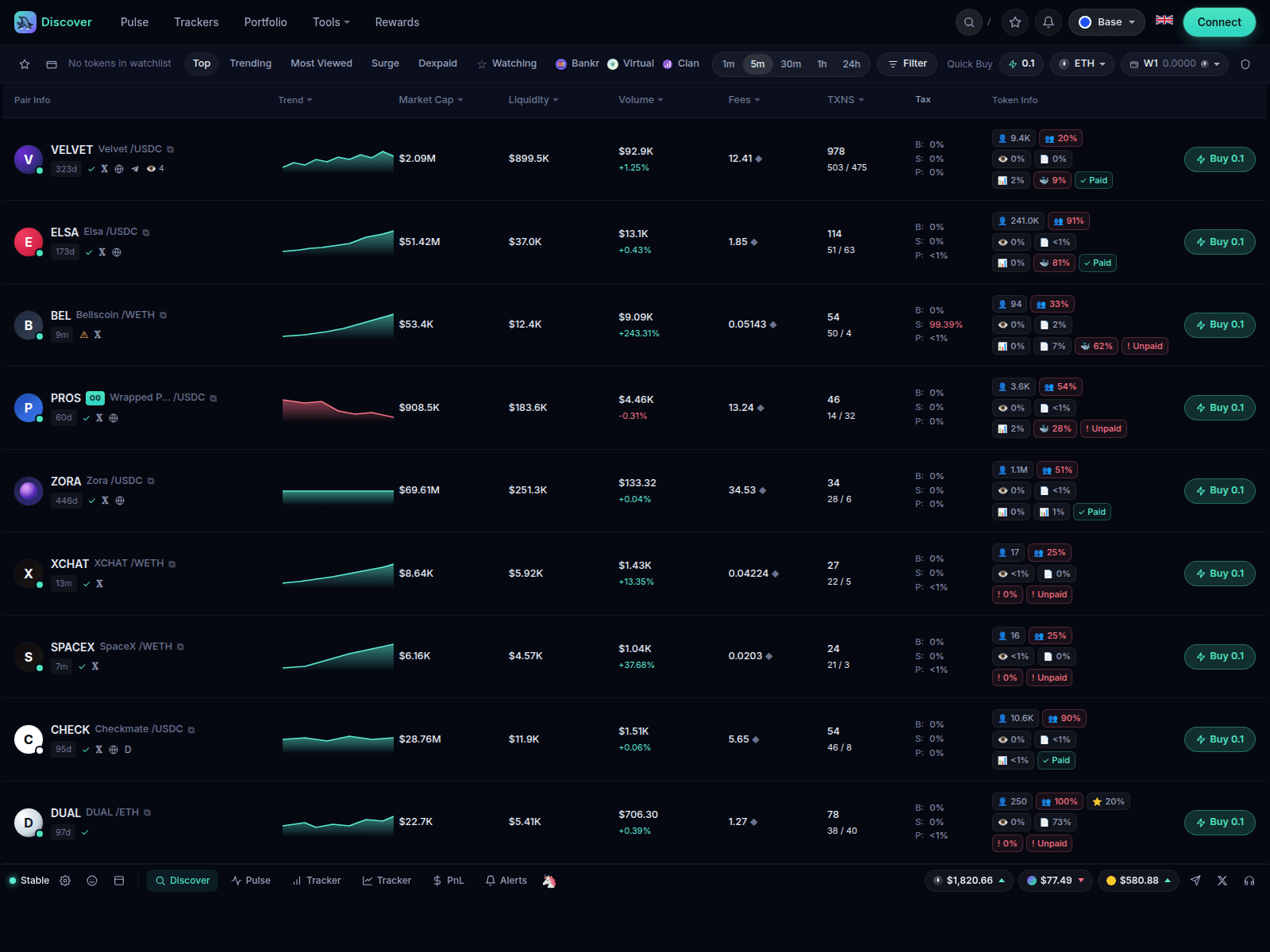
Task: Sort by Market Cap column
Action: click(431, 100)
